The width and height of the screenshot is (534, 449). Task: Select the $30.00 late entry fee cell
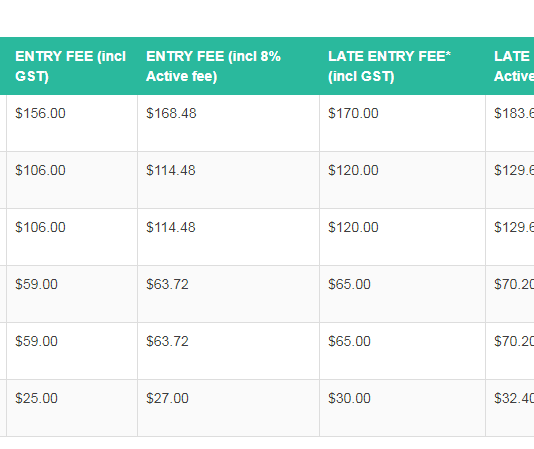403,408
